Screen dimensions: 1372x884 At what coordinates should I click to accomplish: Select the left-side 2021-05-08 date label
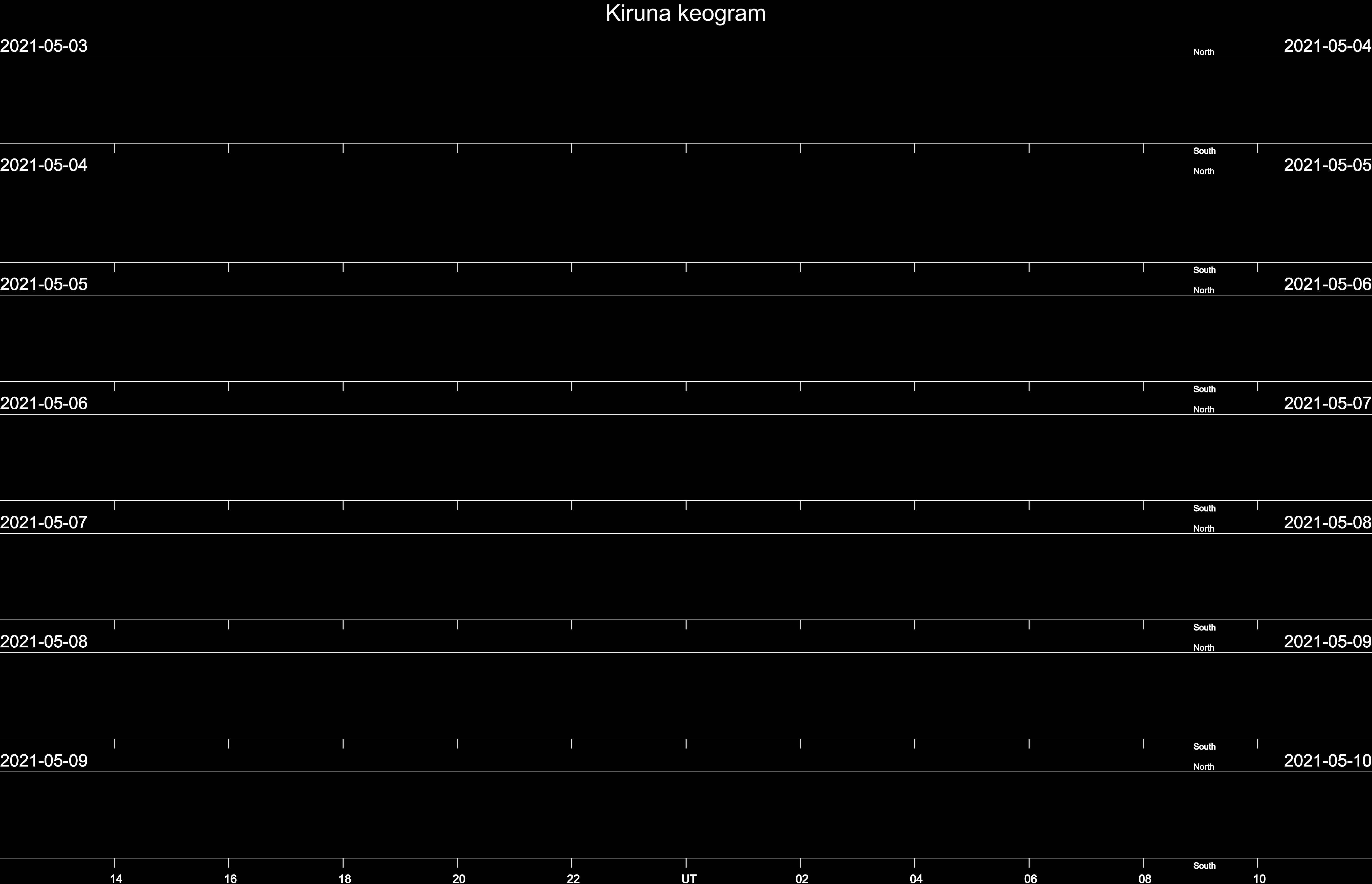tap(44, 642)
